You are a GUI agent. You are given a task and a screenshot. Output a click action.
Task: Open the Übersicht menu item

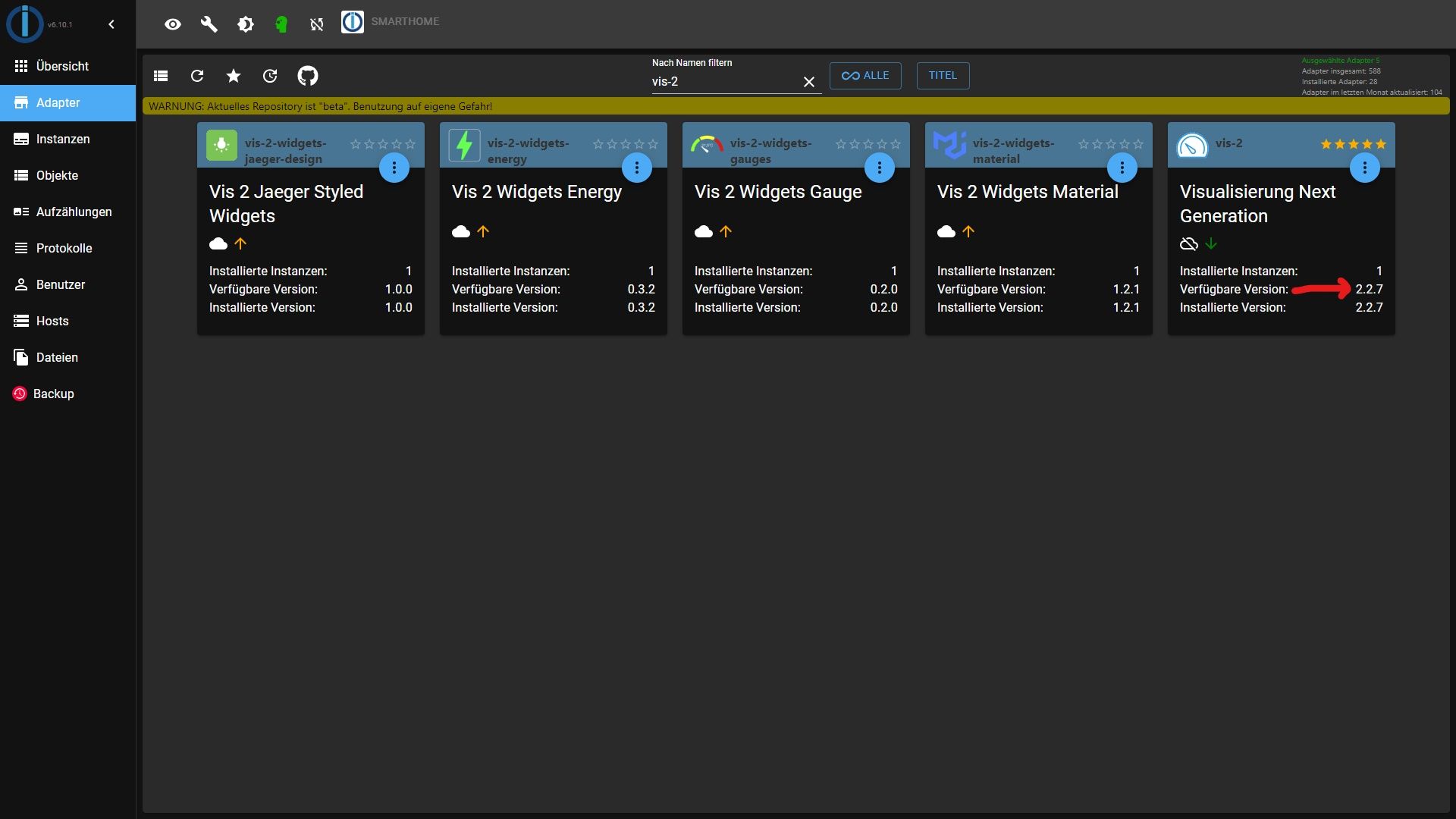click(x=68, y=66)
